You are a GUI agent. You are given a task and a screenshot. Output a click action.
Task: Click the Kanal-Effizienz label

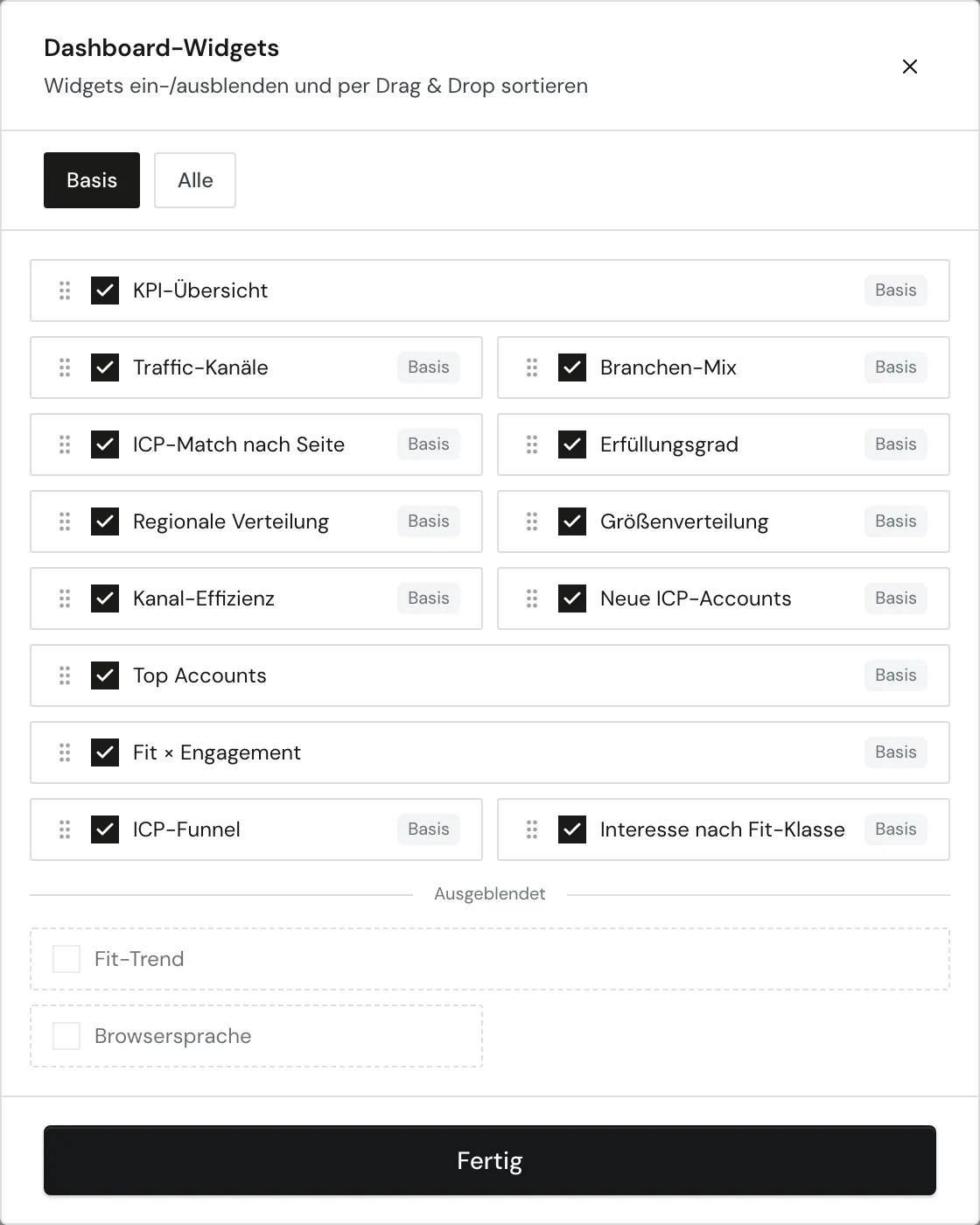[x=204, y=598]
